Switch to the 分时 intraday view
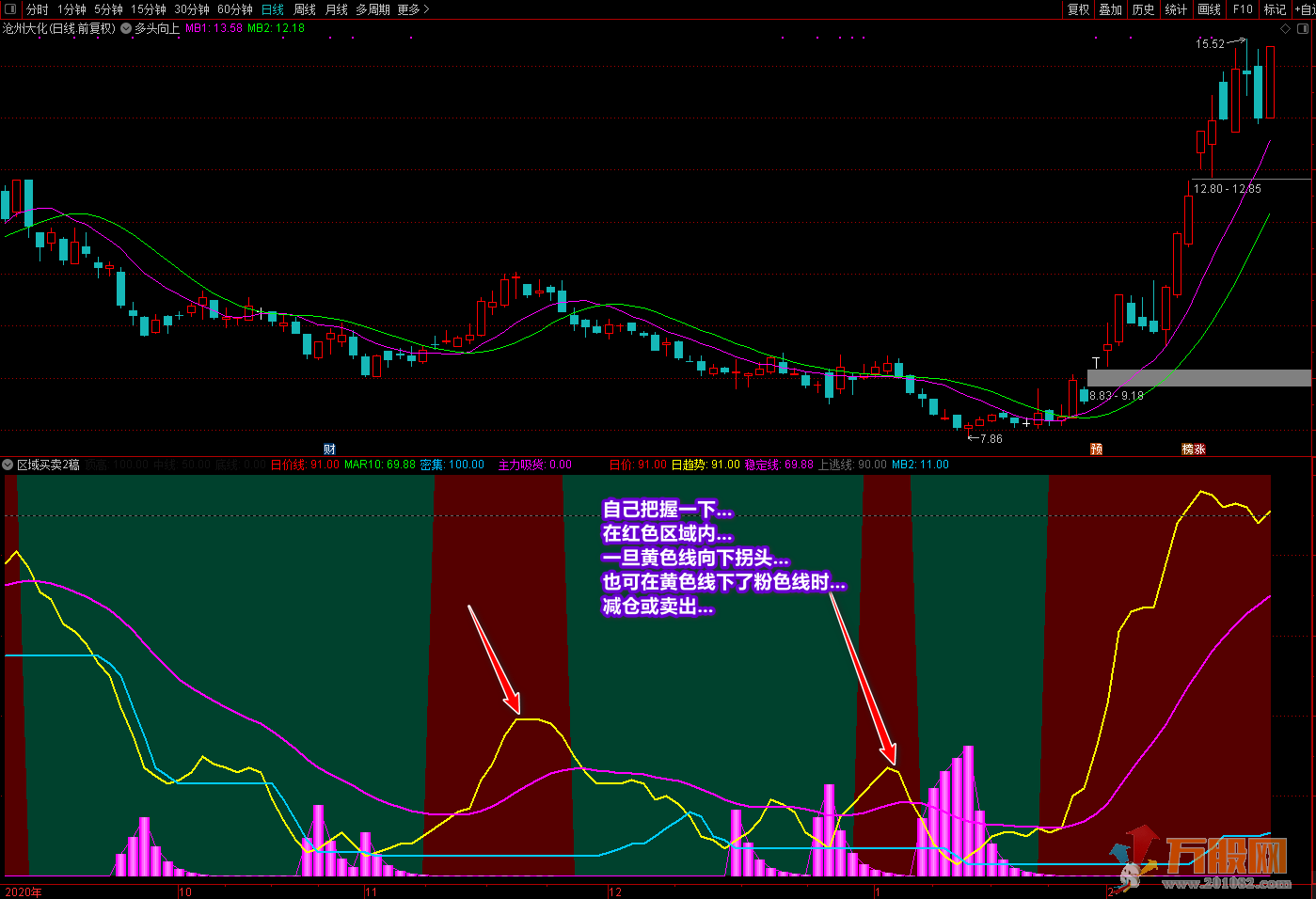 (x=38, y=9)
